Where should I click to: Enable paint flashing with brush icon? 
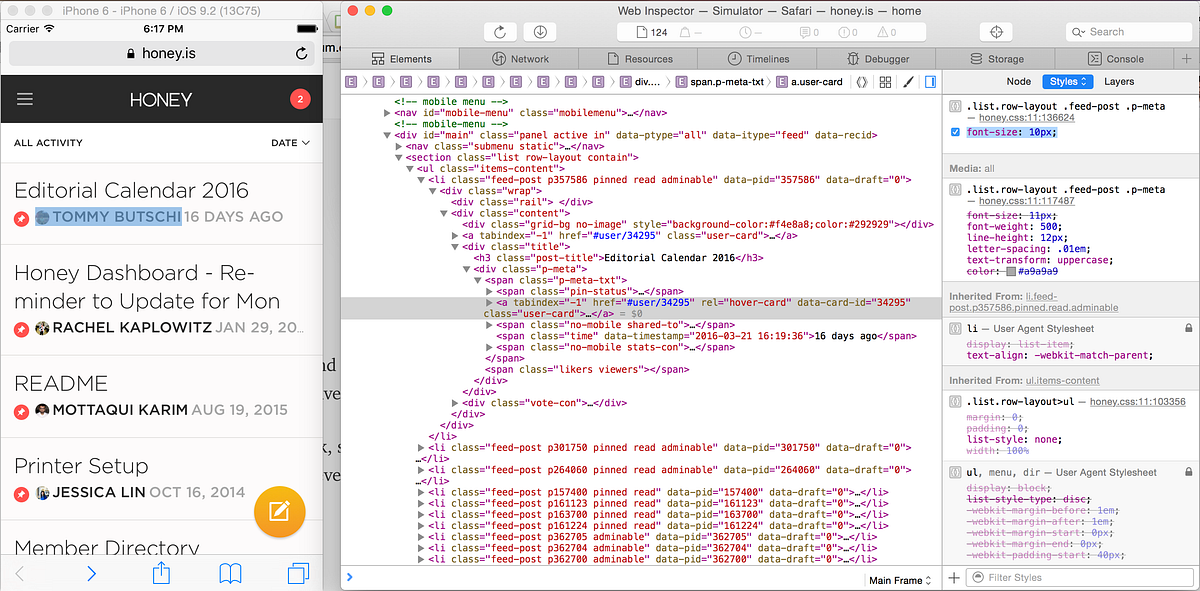click(908, 82)
